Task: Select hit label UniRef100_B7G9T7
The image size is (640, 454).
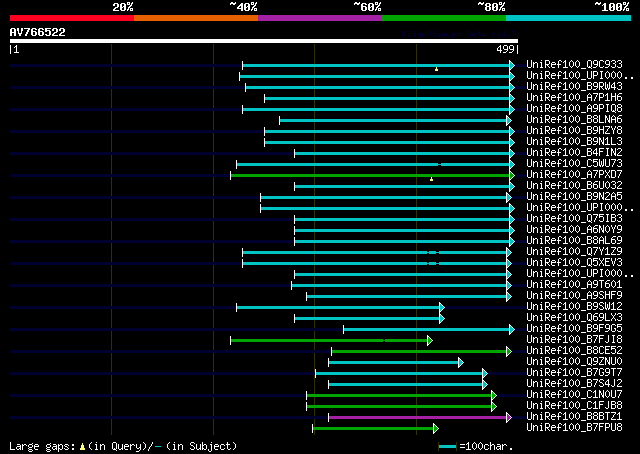Action: pyautogui.click(x=574, y=373)
